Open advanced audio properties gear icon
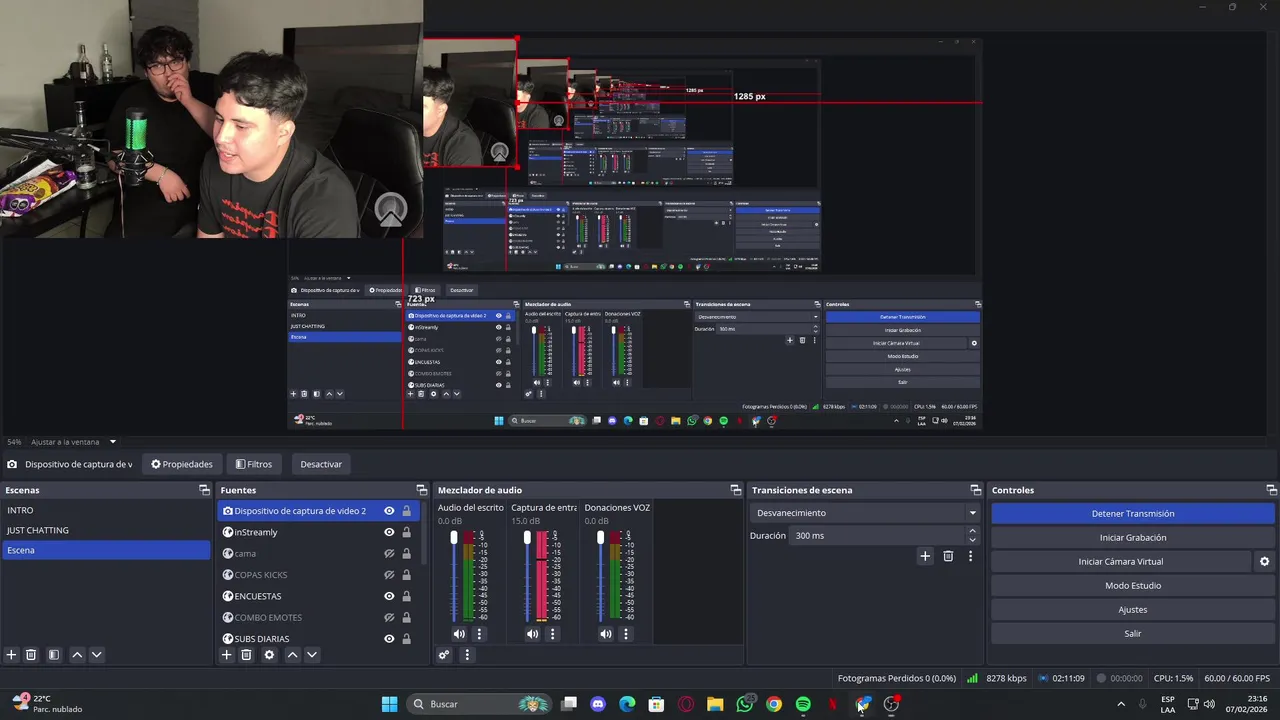The height and width of the screenshot is (720, 1280). click(444, 655)
